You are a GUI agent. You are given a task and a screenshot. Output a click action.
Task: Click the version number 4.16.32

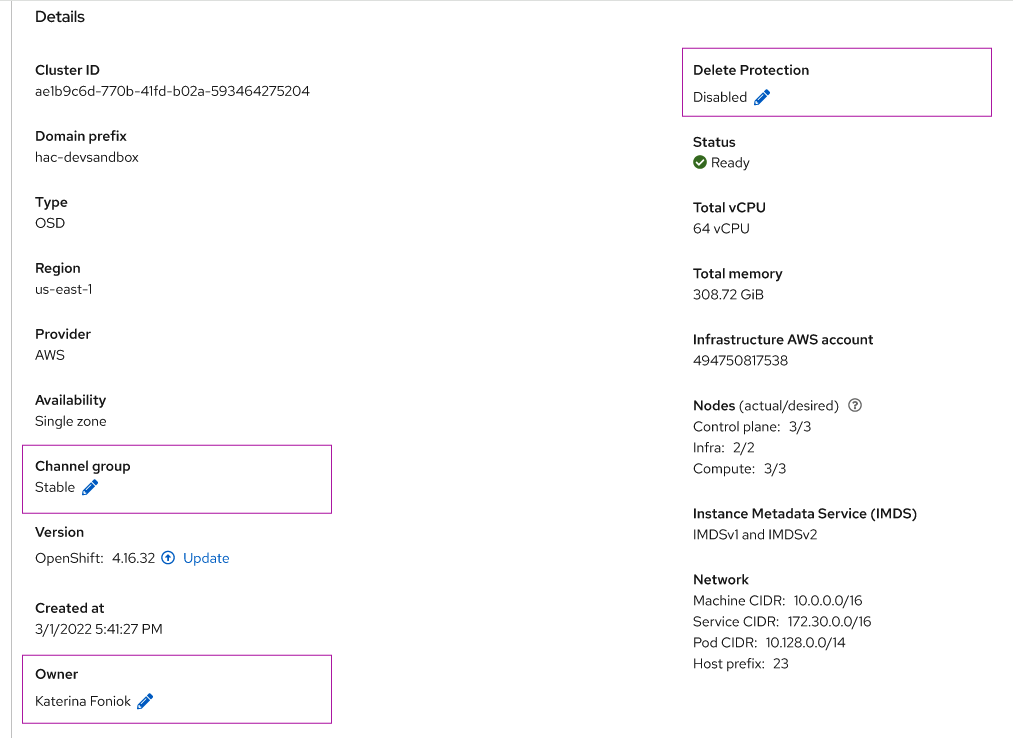click(x=133, y=558)
